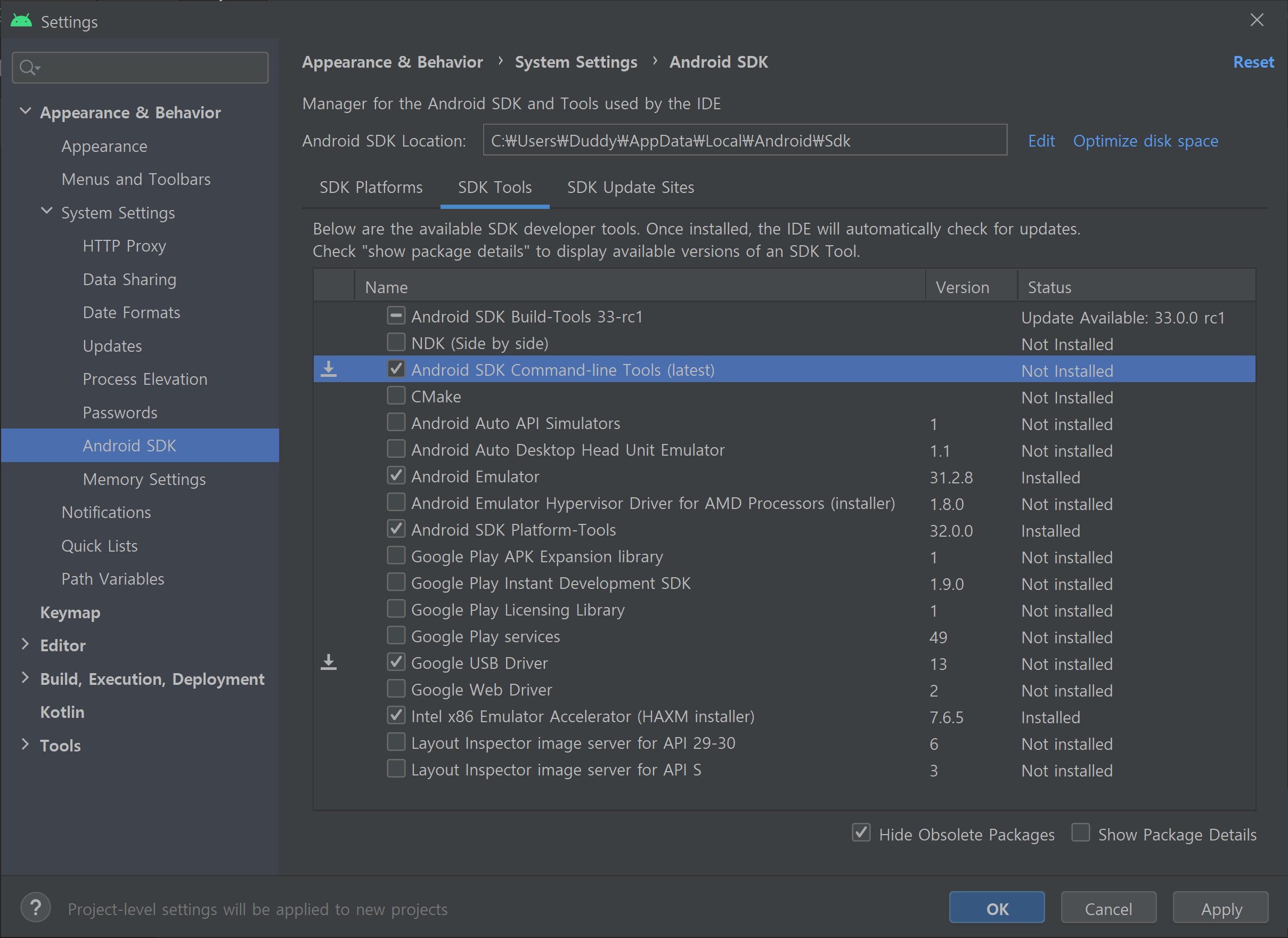Click the Apply button

point(1220,909)
